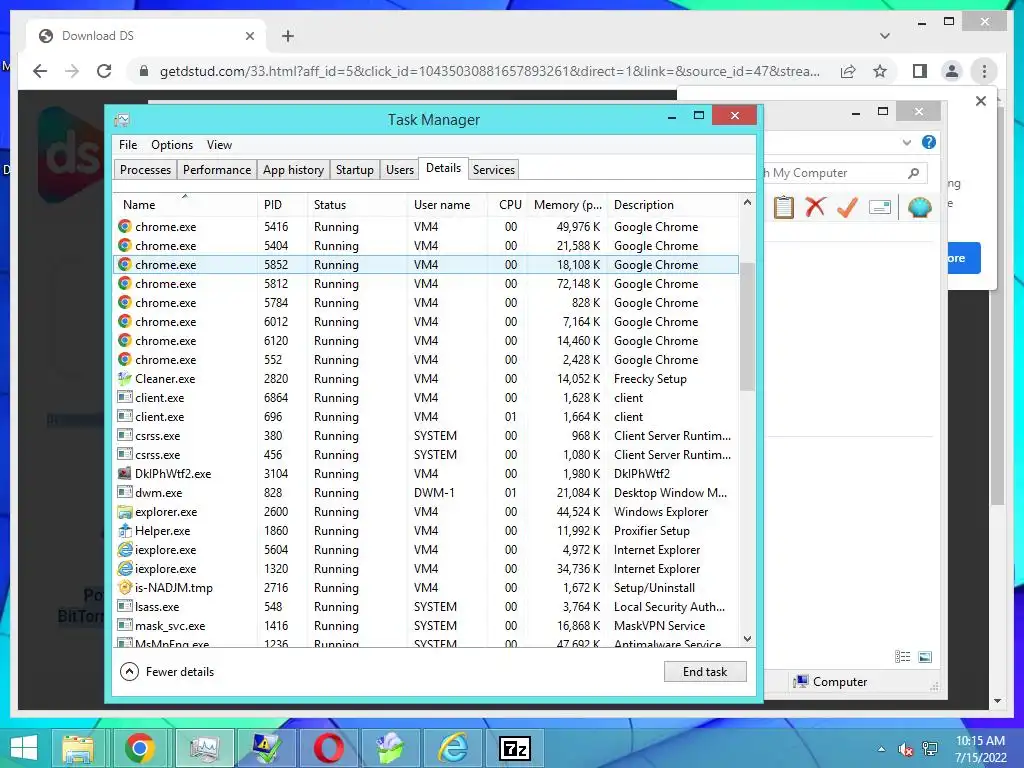Click the red X delete icon in back window
Image resolution: width=1024 pixels, height=768 pixels.
pyautogui.click(x=815, y=207)
